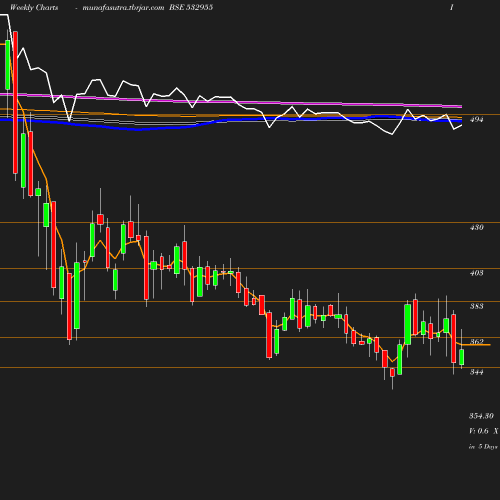Click the 354.30 closing price value

coord(481,416)
